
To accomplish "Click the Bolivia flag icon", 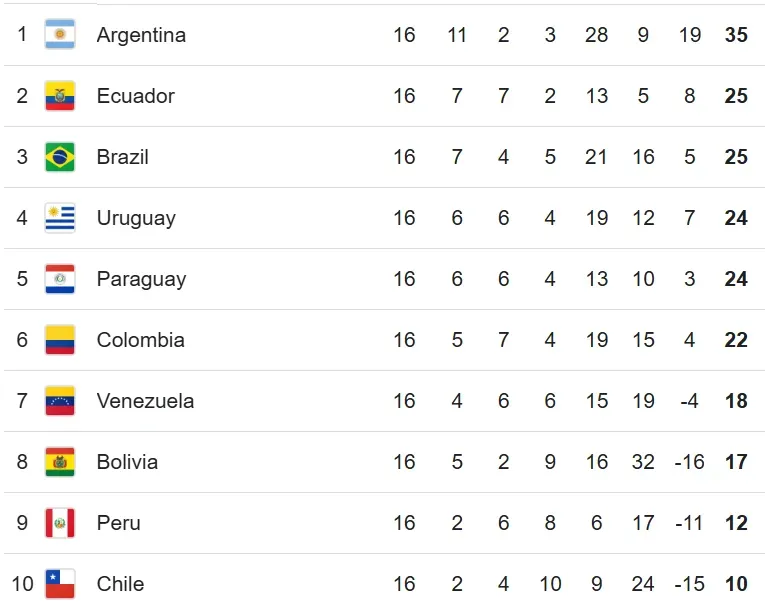I will pos(60,462).
